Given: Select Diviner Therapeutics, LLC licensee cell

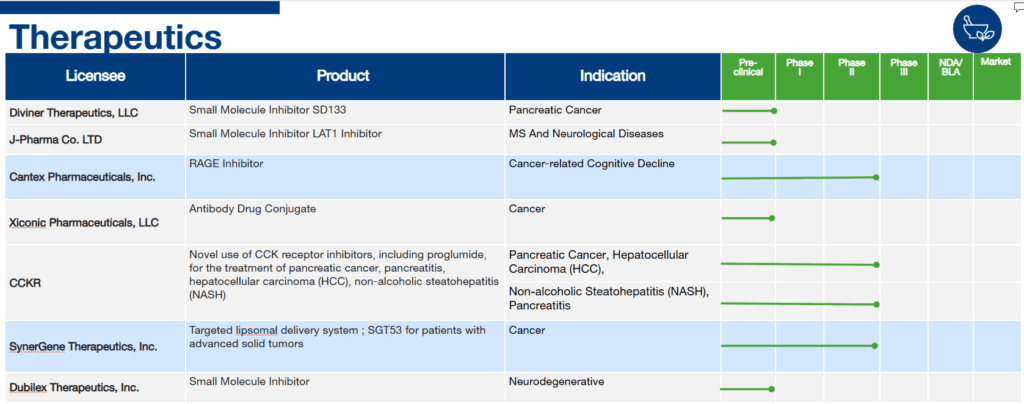Looking at the screenshot, I should click(x=95, y=112).
